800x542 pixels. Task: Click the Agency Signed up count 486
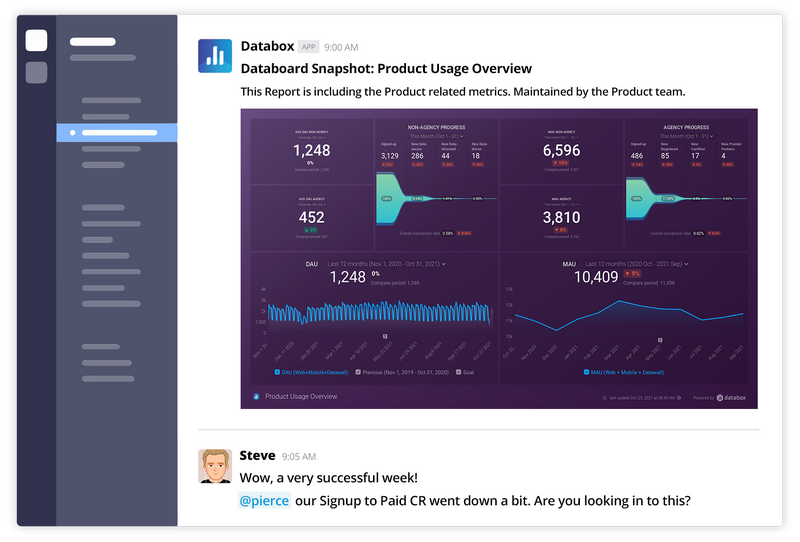[x=637, y=156]
